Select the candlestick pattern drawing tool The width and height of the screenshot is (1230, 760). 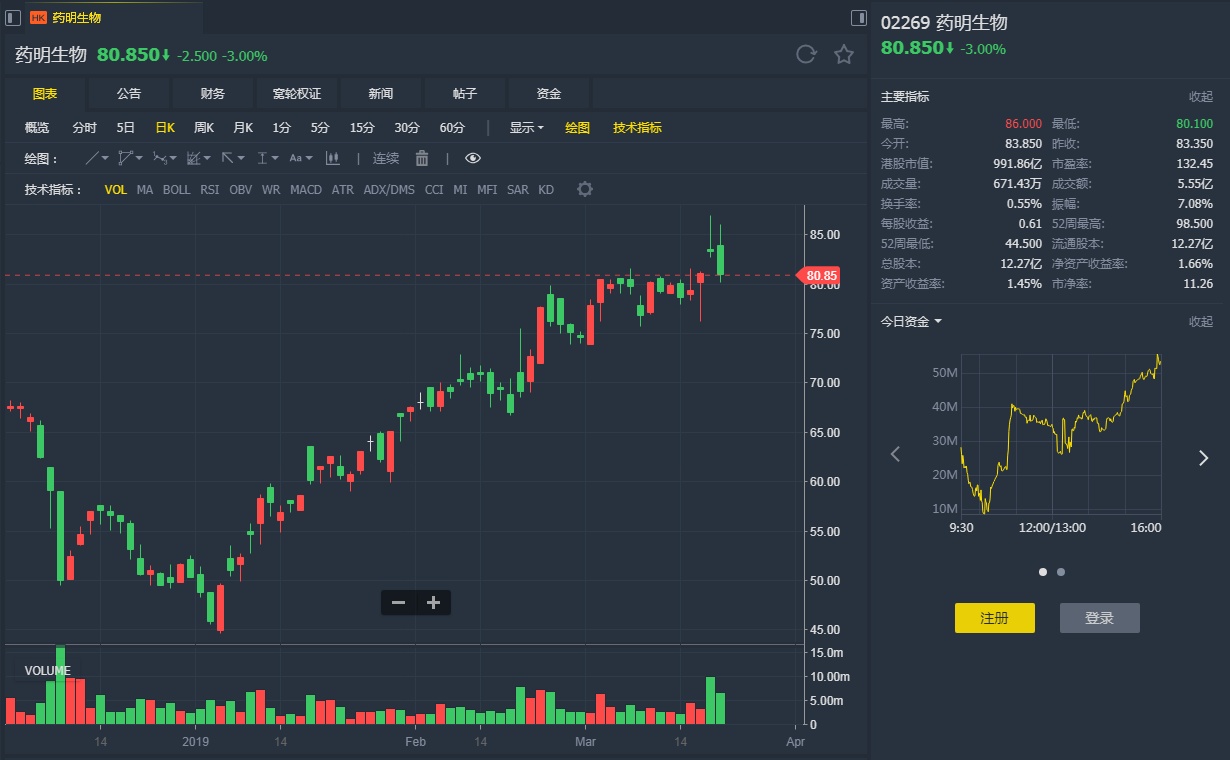tap(333, 158)
